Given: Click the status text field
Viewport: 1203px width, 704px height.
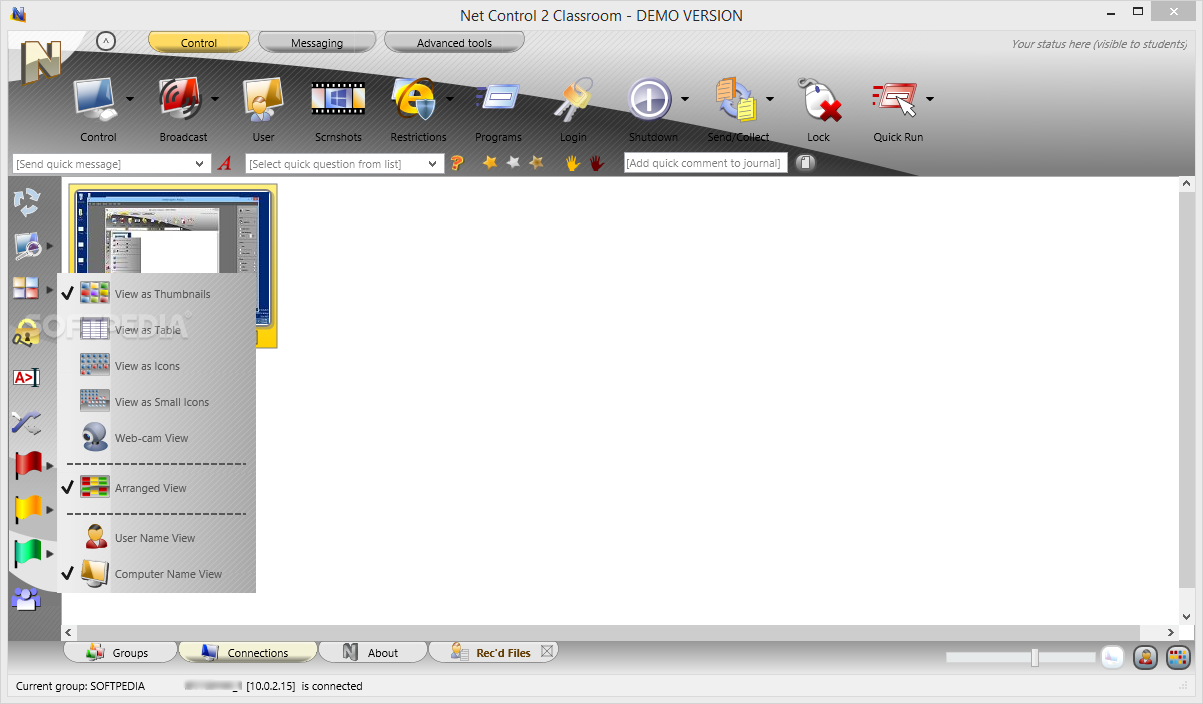Looking at the screenshot, I should [x=1098, y=43].
